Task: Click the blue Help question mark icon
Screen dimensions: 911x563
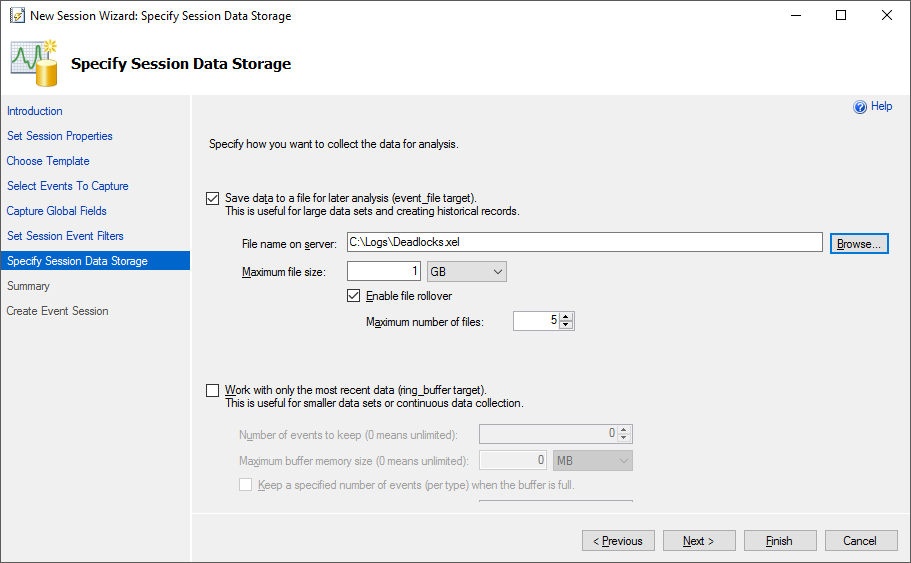Action: tap(860, 107)
